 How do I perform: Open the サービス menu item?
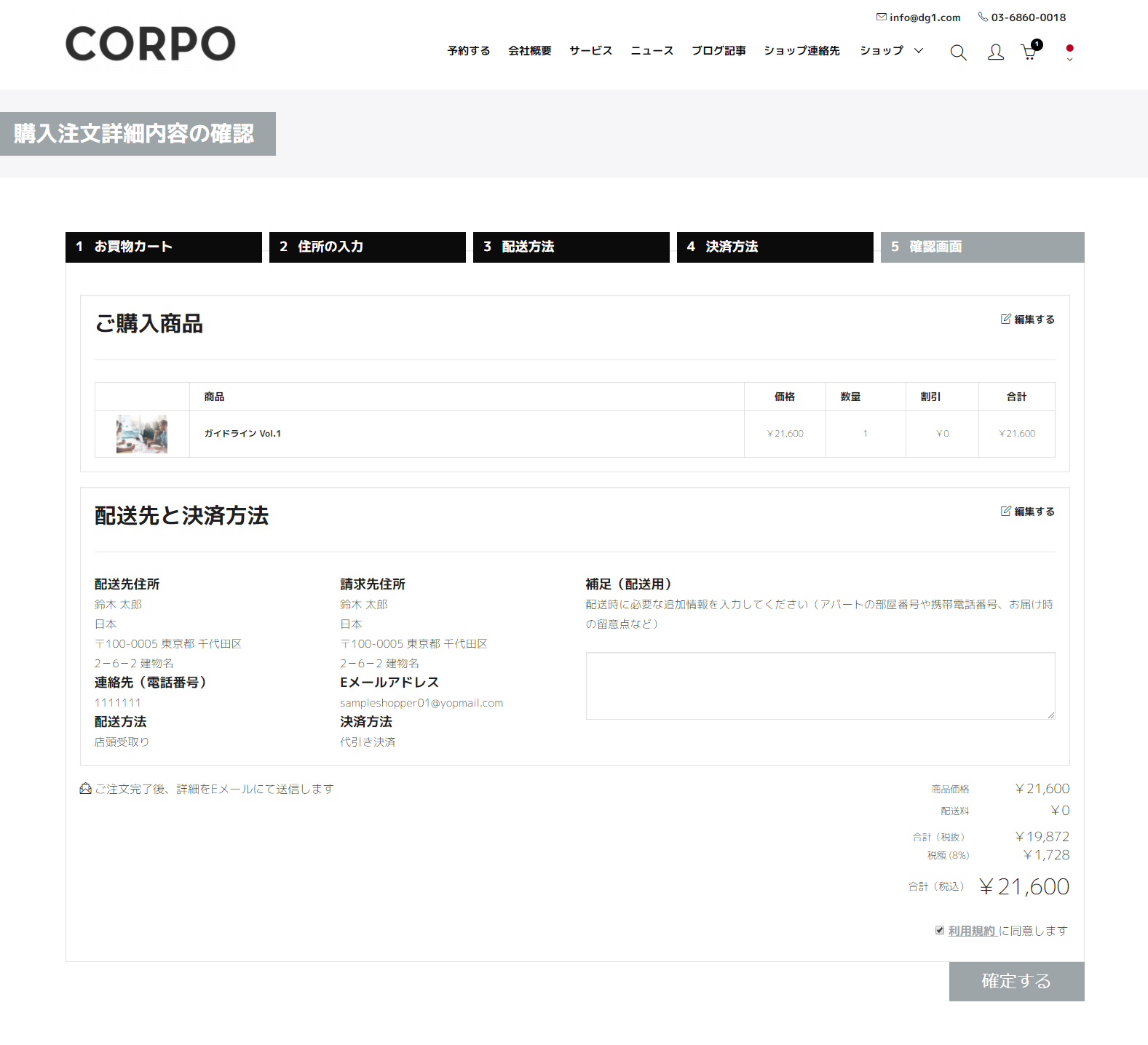pyautogui.click(x=591, y=50)
